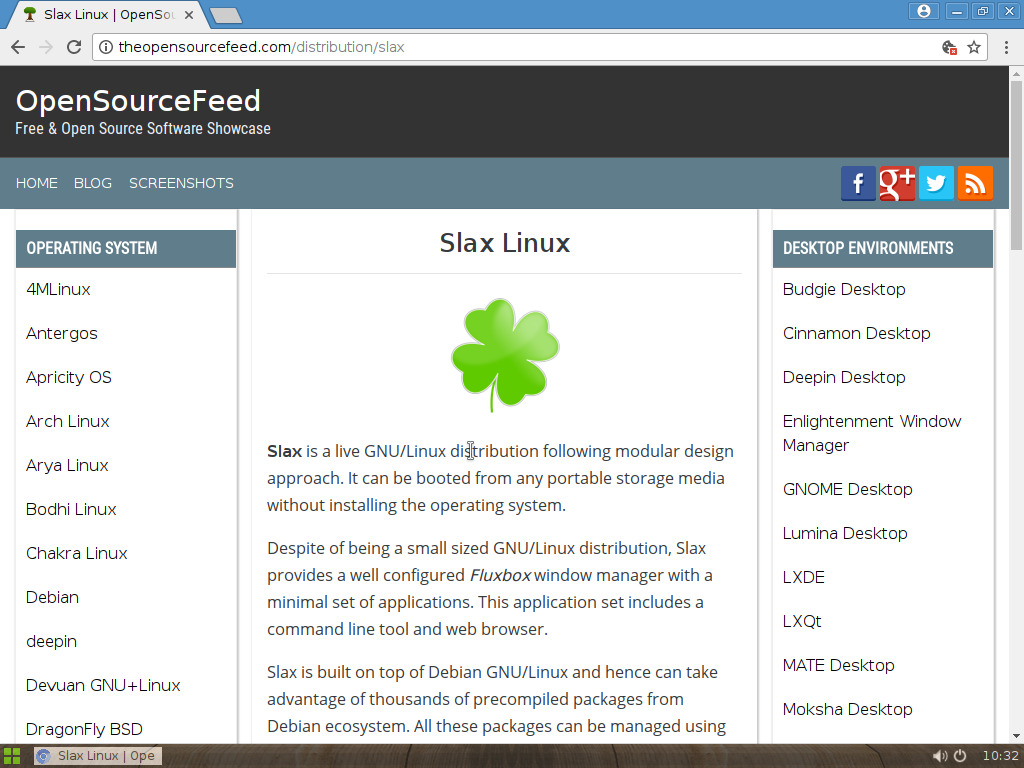Open the SCREENSHOTS navigation item

181,183
